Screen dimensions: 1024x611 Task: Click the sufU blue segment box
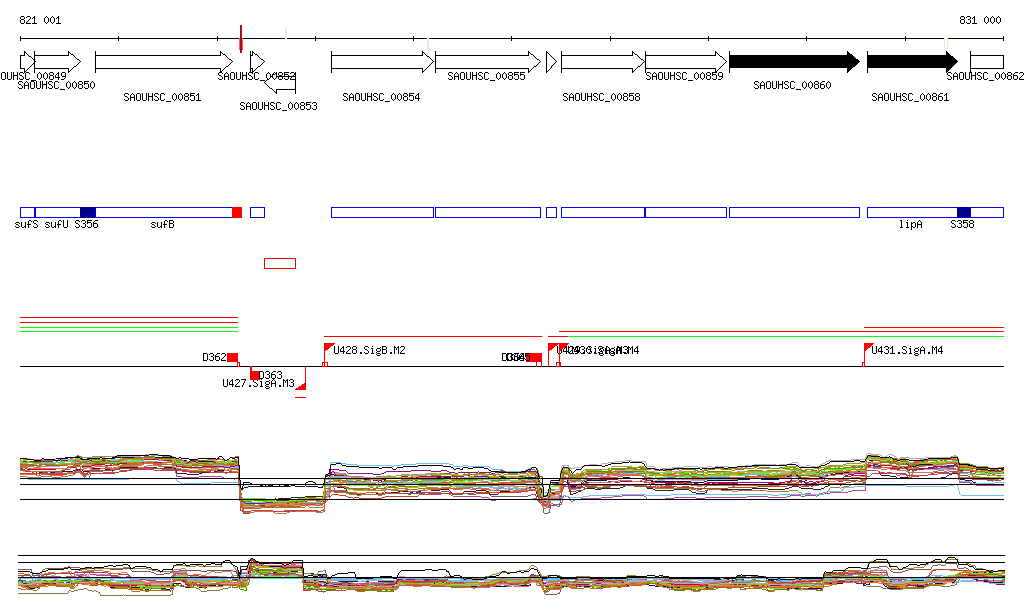pyautogui.click(x=57, y=212)
